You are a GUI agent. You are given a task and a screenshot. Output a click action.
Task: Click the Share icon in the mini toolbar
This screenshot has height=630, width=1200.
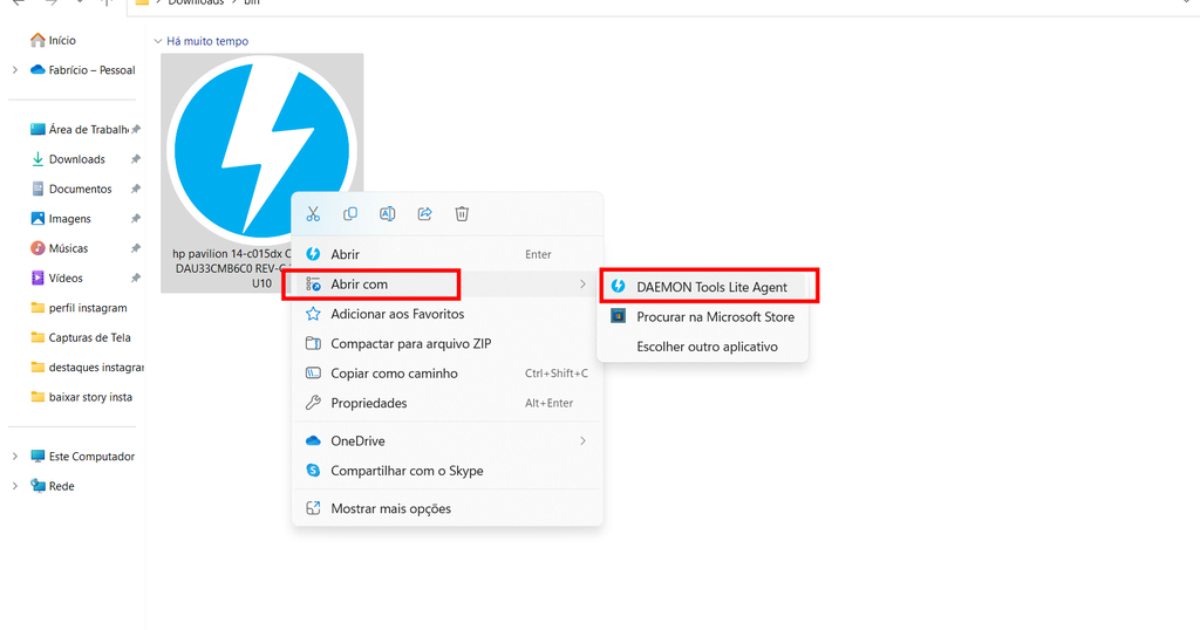(424, 213)
